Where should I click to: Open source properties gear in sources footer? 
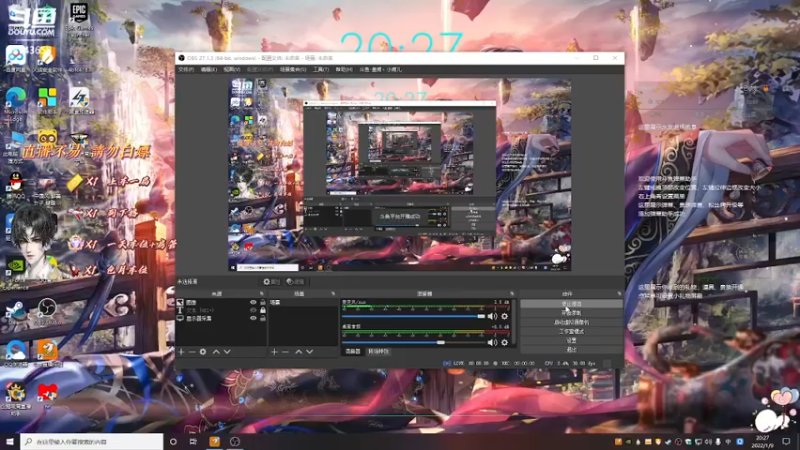[203, 352]
